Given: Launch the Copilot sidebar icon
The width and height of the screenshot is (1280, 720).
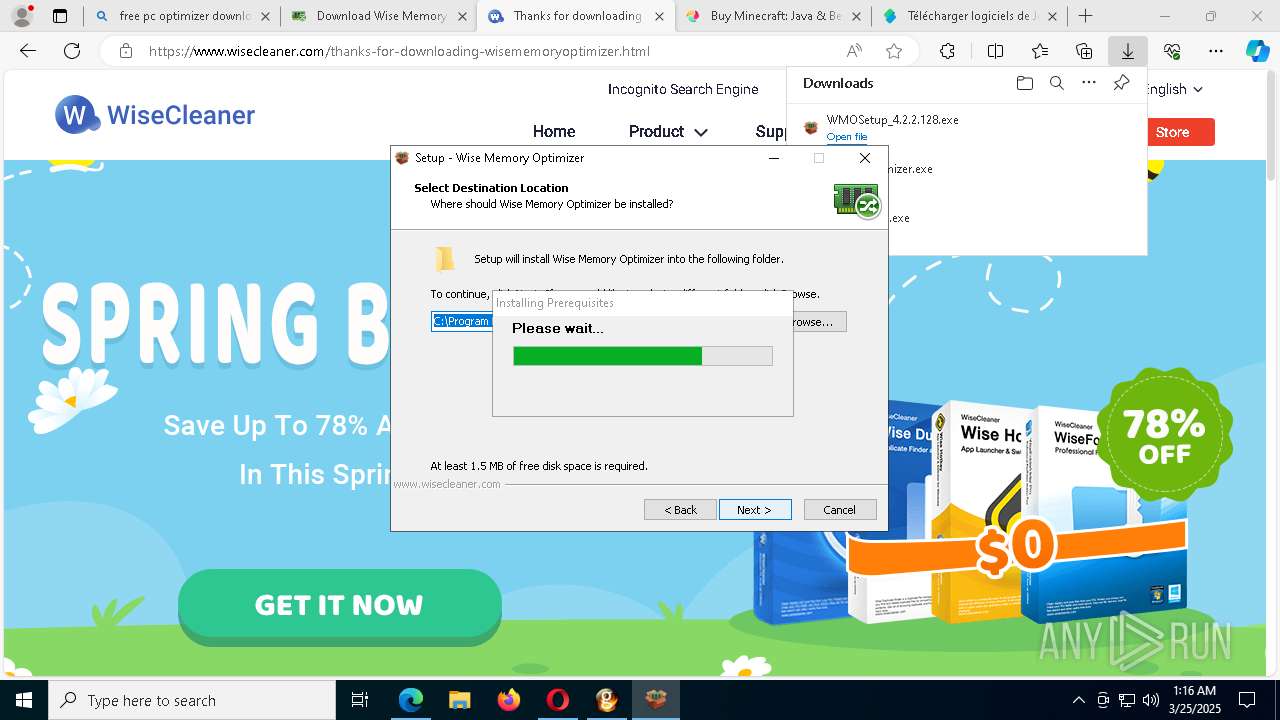Looking at the screenshot, I should [1257, 52].
